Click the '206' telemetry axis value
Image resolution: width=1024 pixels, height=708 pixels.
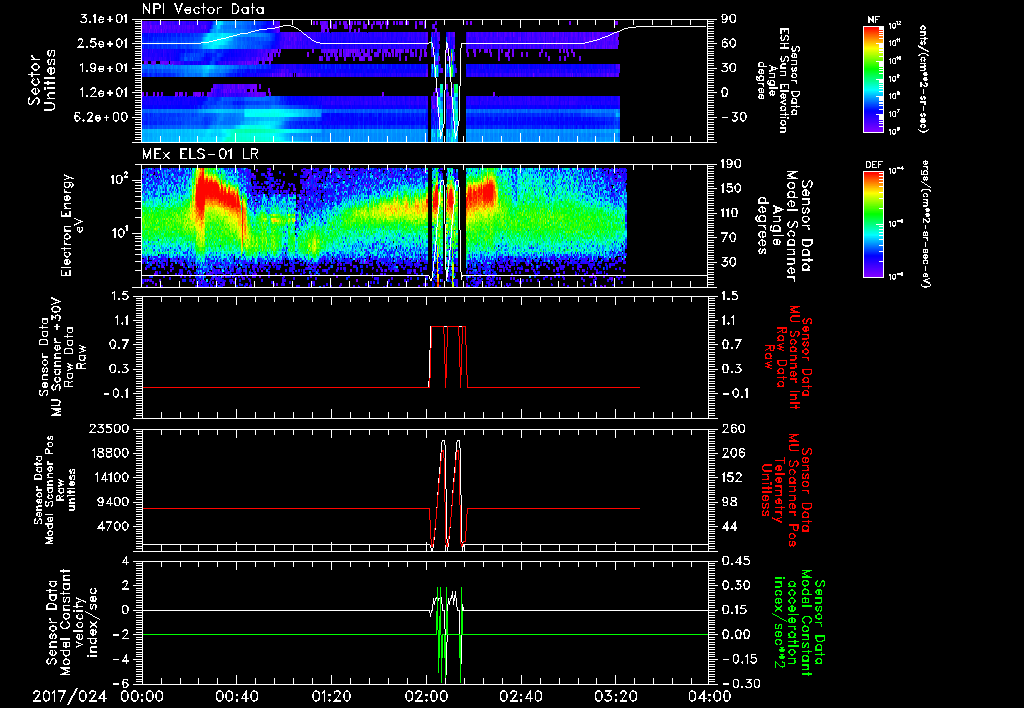733,453
